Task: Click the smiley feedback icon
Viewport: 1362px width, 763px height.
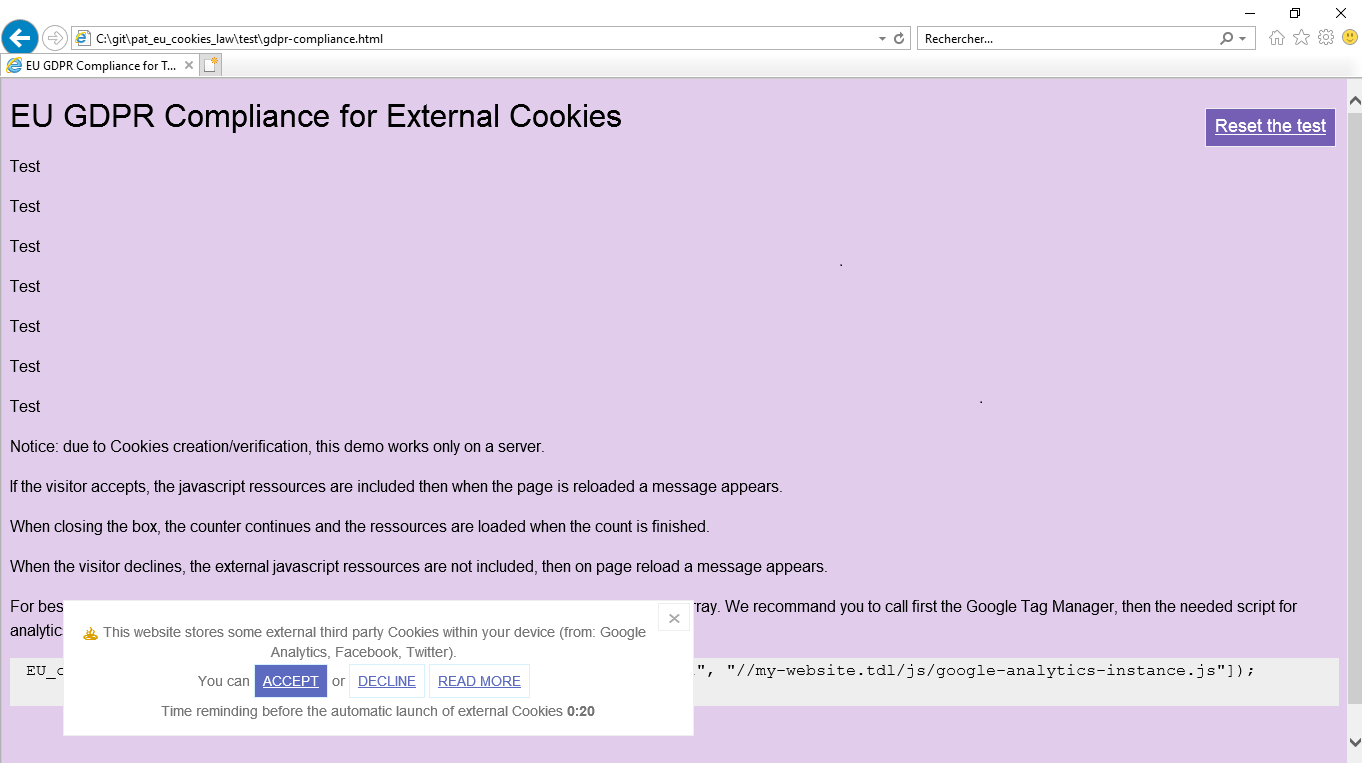Action: click(1350, 38)
